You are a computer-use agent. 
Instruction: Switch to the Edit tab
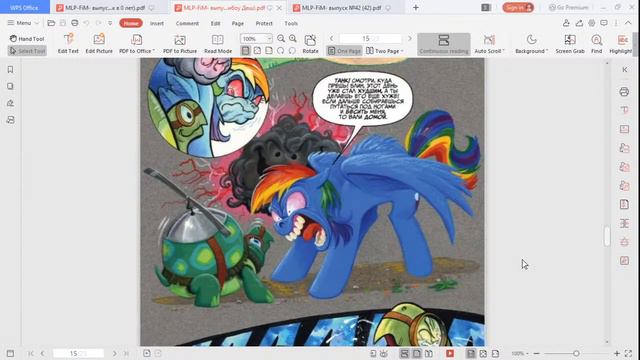(216, 23)
